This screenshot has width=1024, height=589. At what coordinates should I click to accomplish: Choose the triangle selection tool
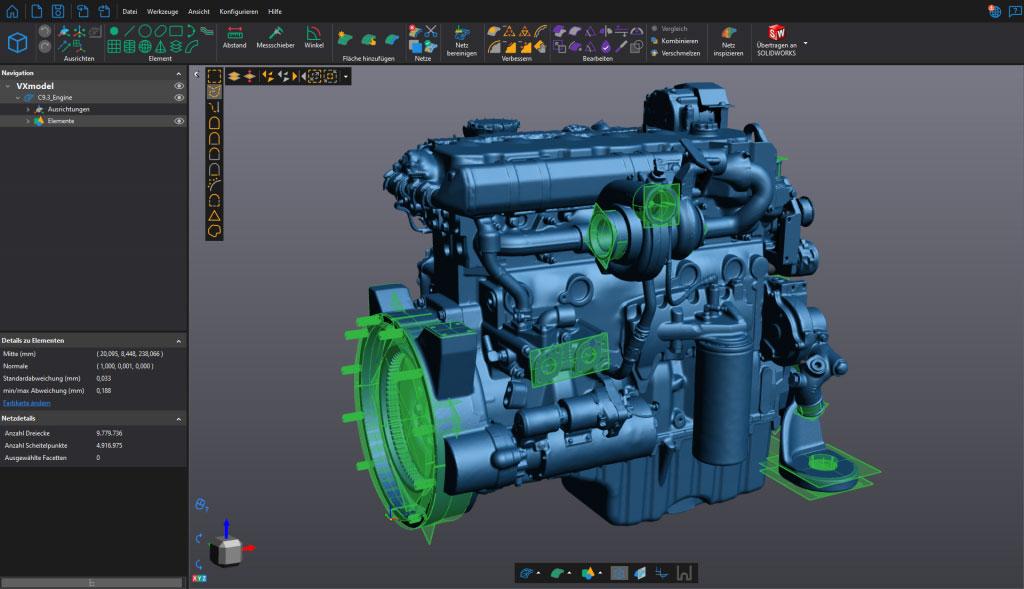pos(214,215)
